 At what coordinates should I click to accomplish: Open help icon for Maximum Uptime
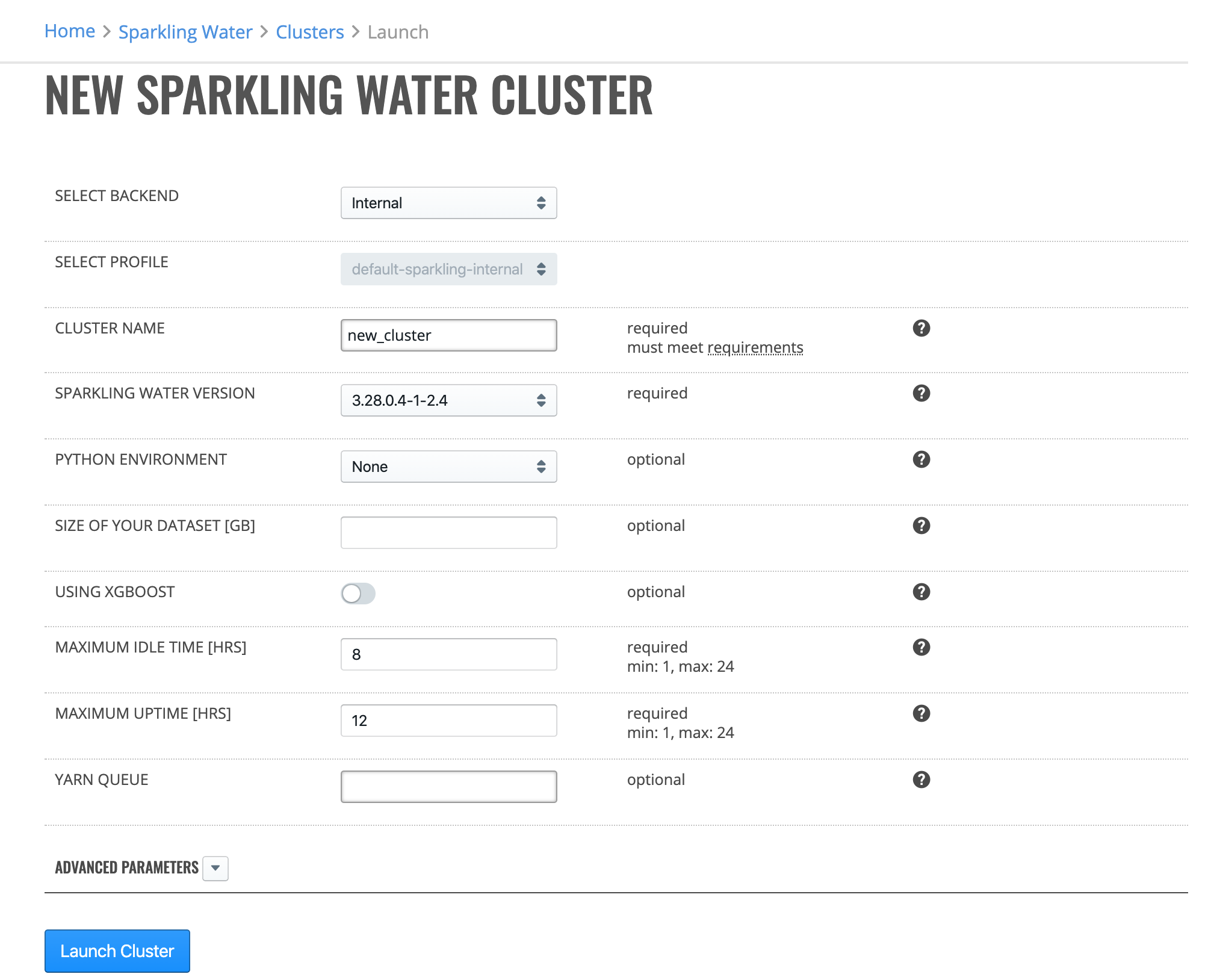tap(921, 713)
